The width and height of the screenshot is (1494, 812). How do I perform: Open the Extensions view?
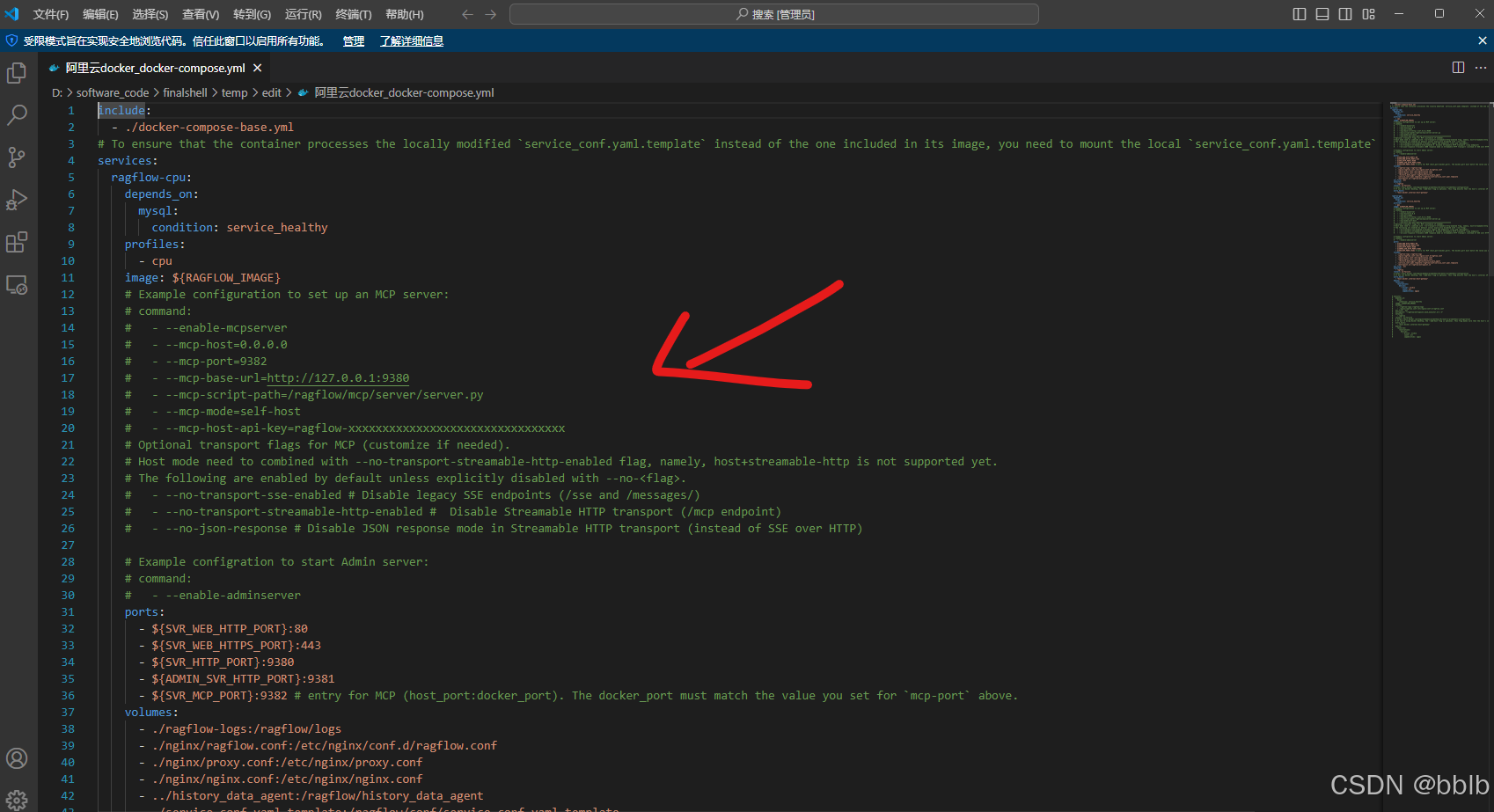coord(17,242)
